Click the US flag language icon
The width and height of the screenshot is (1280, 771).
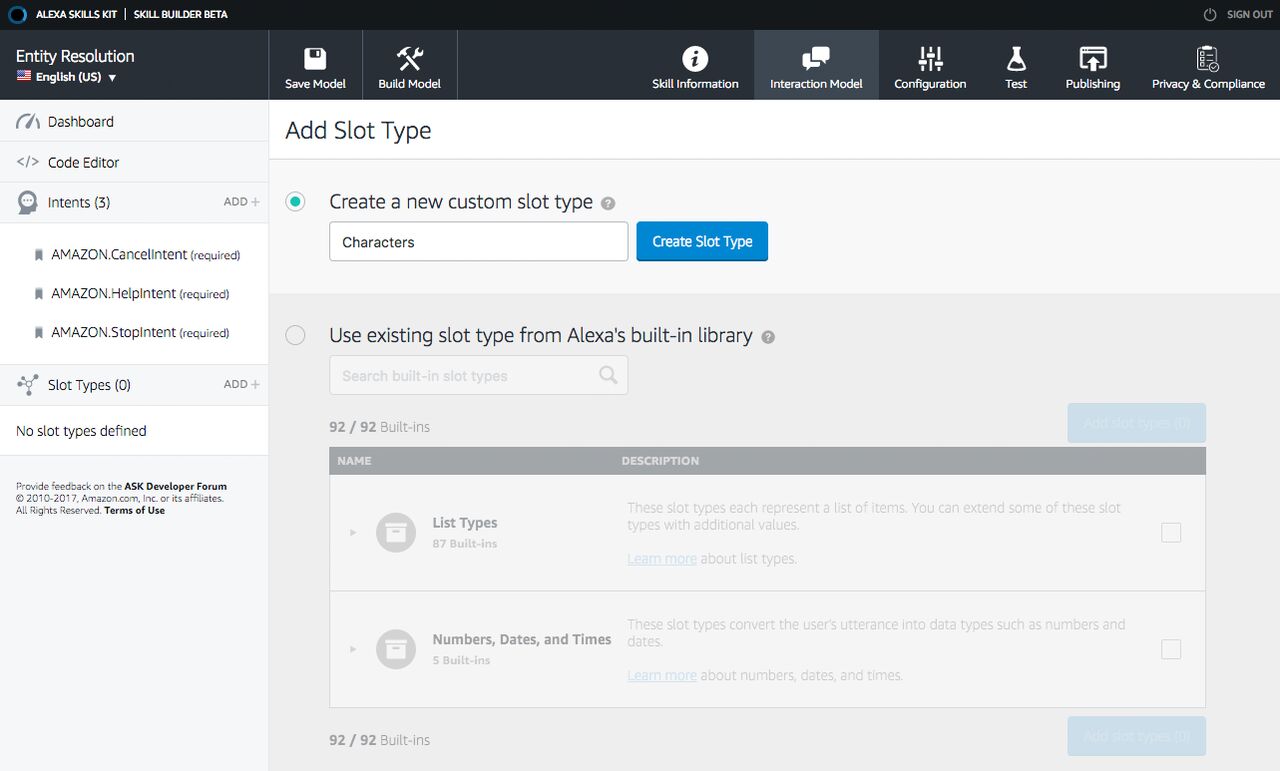click(x=24, y=77)
